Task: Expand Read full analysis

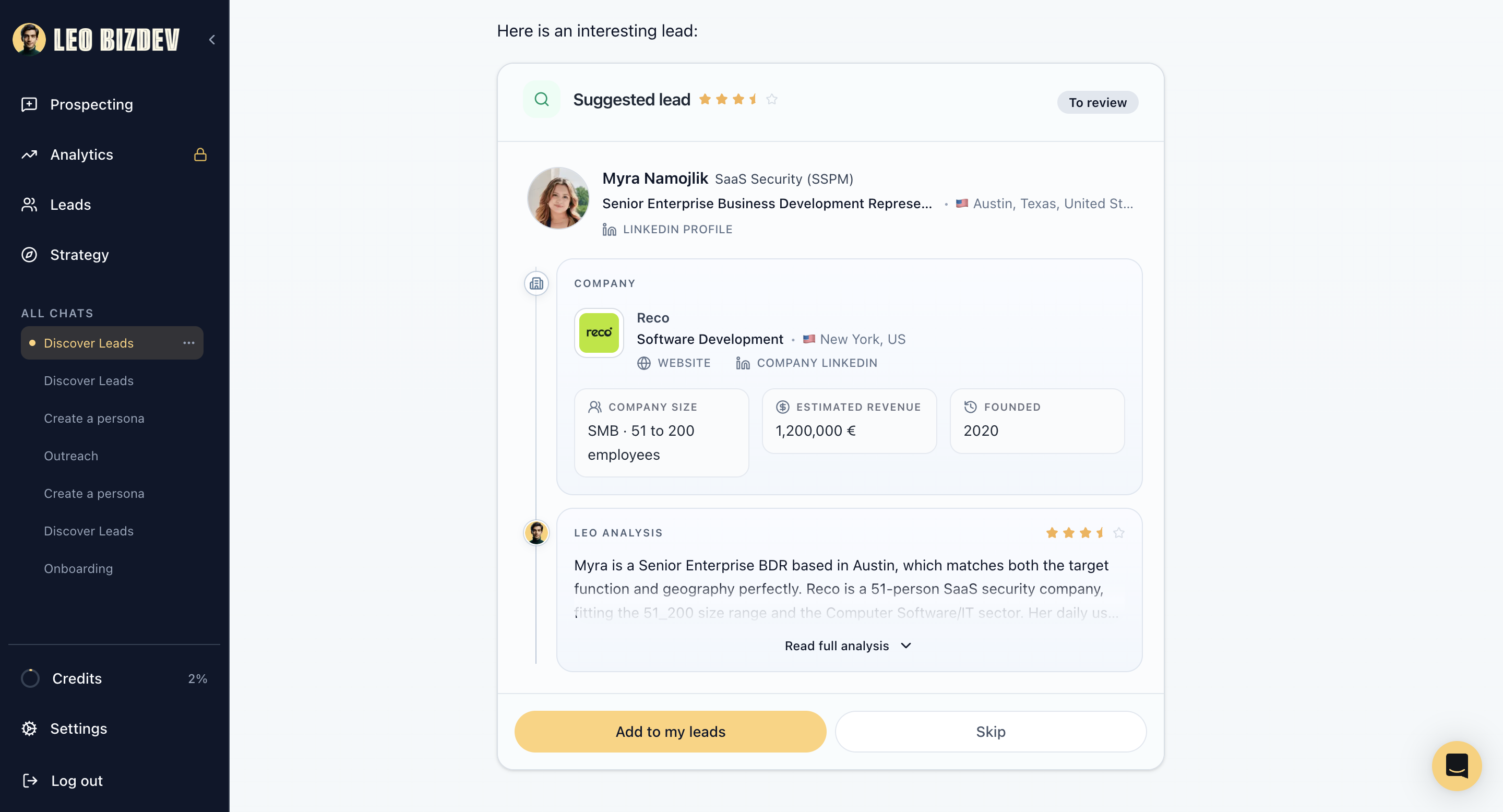Action: point(849,646)
